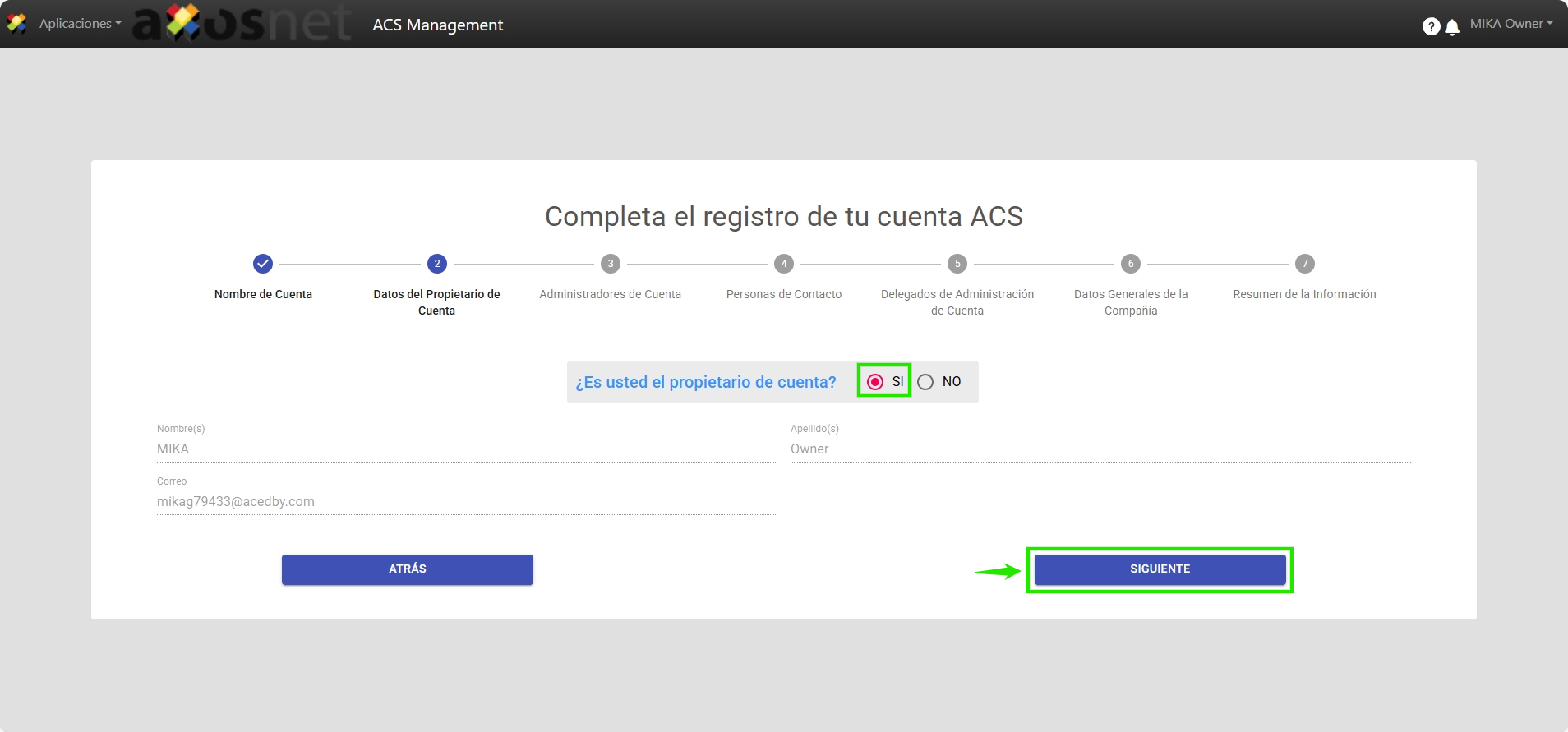The height and width of the screenshot is (732, 1568).
Task: Select the SI radio button
Action: click(875, 381)
